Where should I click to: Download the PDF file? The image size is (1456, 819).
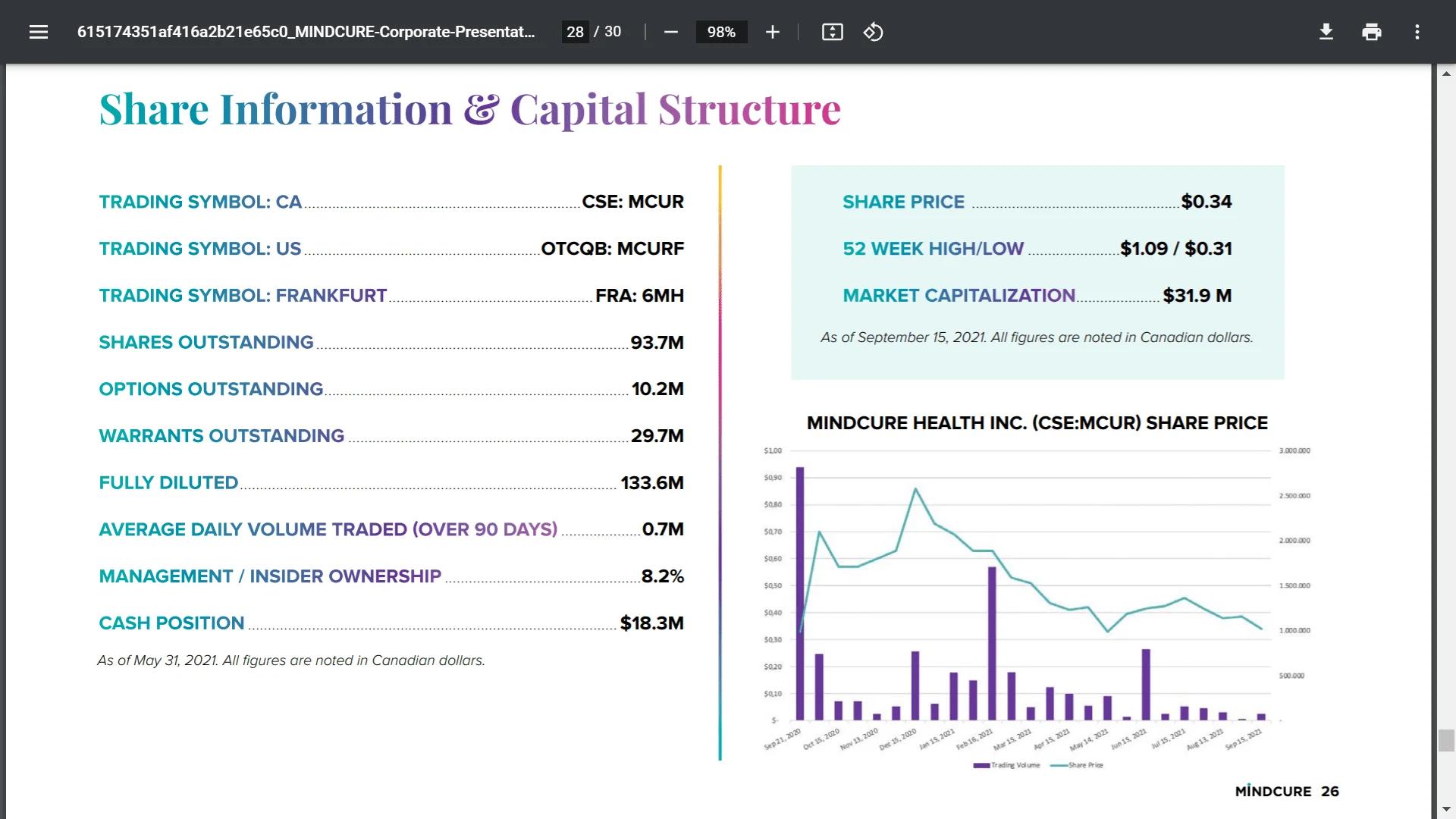pos(1326,32)
